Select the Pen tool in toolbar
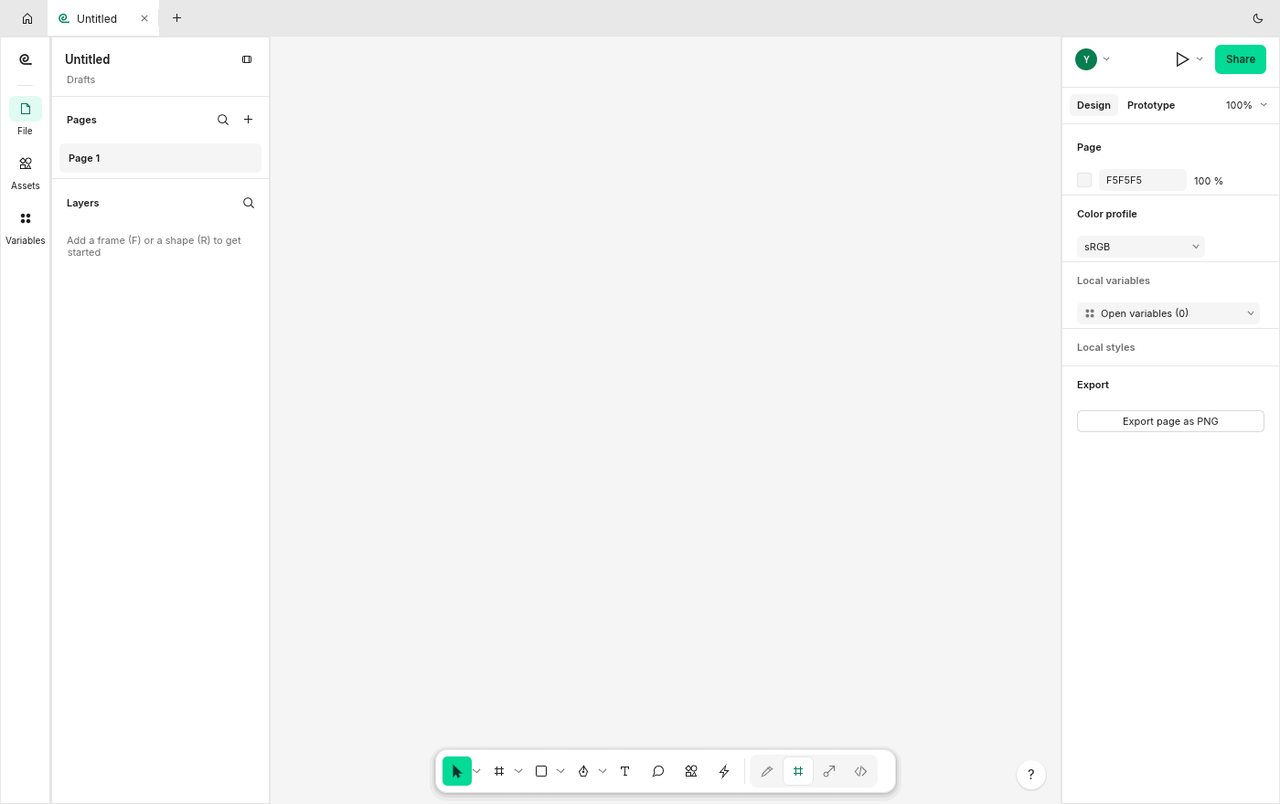The image size is (1280, 804). pos(583,771)
